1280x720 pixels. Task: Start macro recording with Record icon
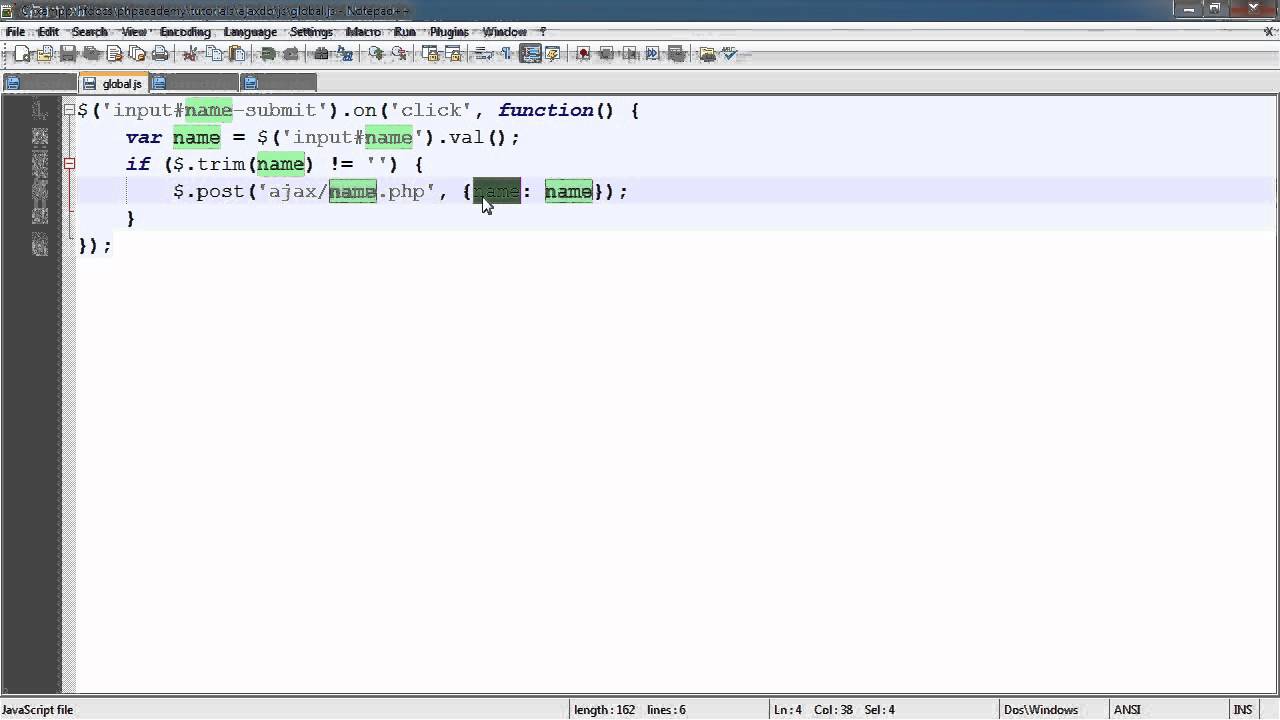click(x=584, y=54)
